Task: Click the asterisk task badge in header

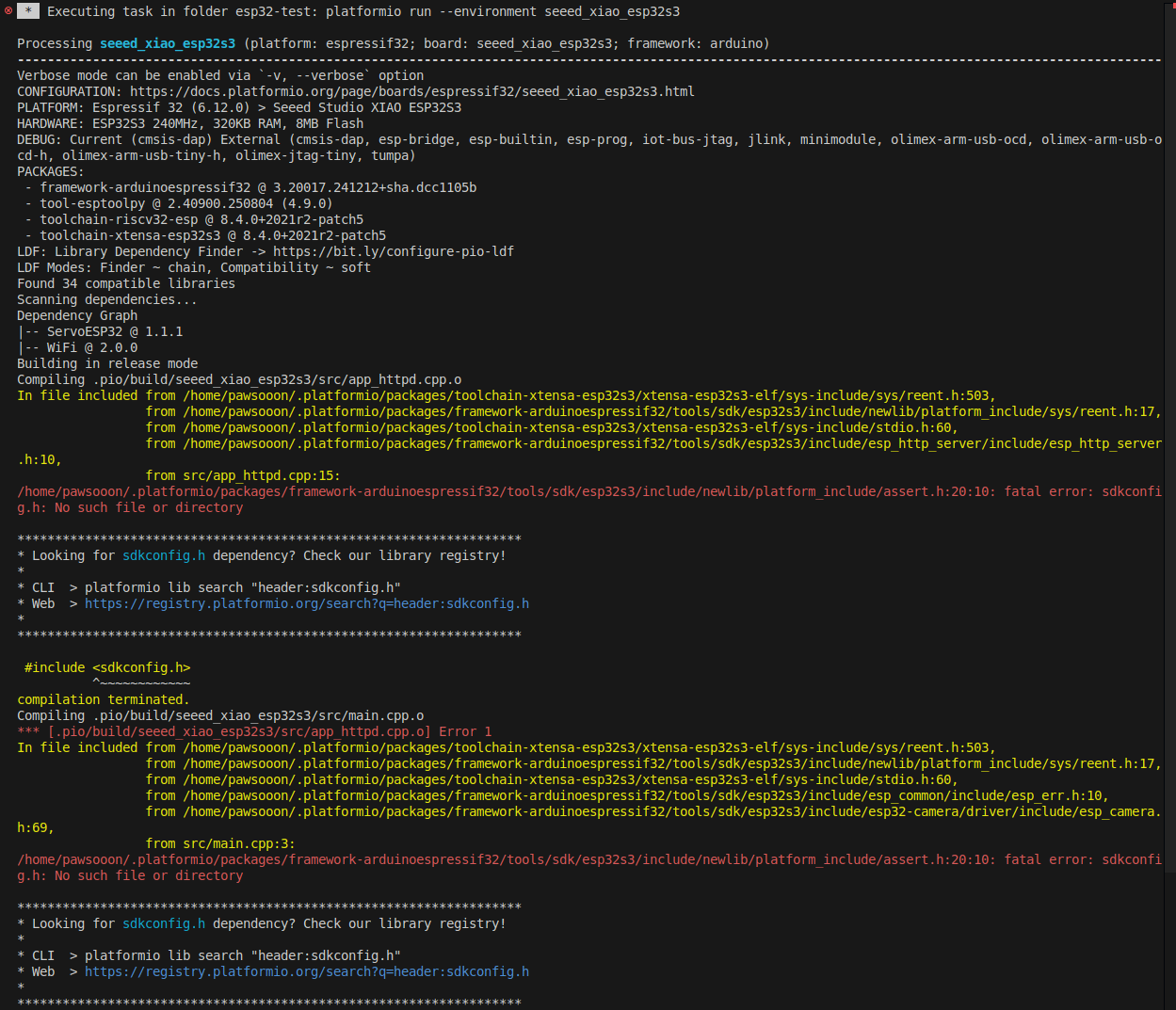Action: pos(28,11)
